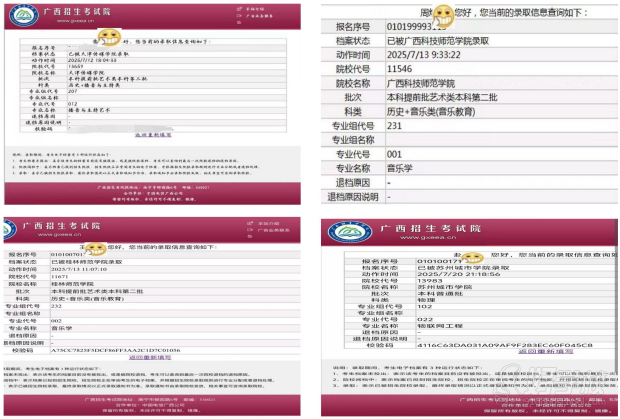Click the institute logo above the 苏州城市学院 result
Screen dimensions: 620x419
tap(350, 230)
